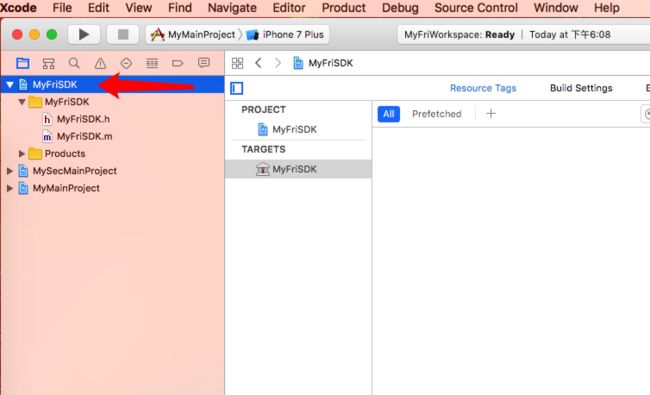Open the Debug navigator icon
Viewport: 650px width, 395px height.
tap(152, 63)
